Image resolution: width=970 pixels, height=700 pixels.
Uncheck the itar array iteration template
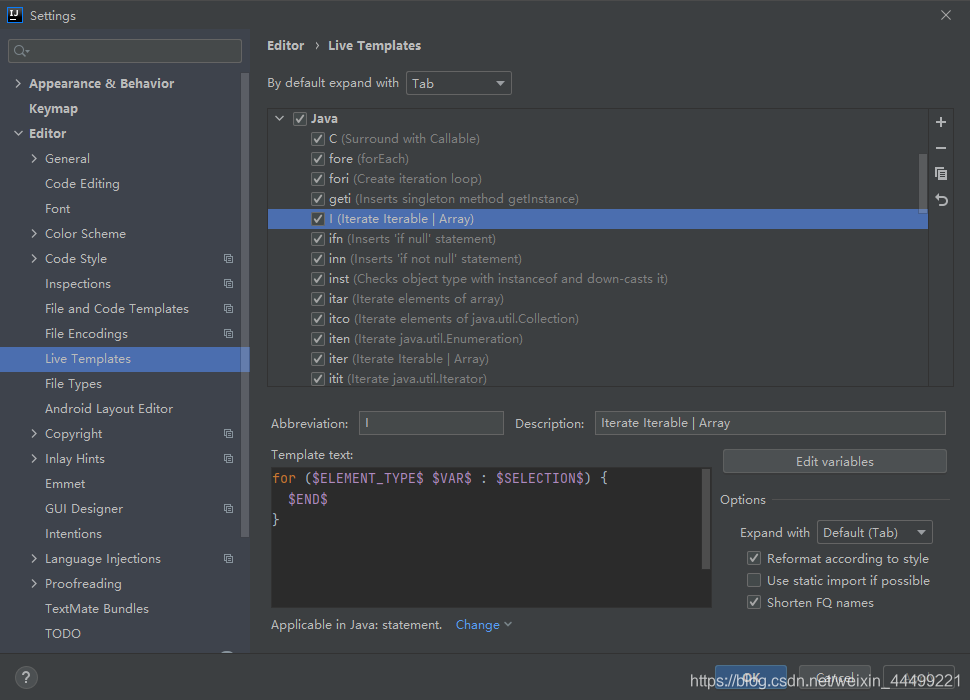tap(318, 299)
